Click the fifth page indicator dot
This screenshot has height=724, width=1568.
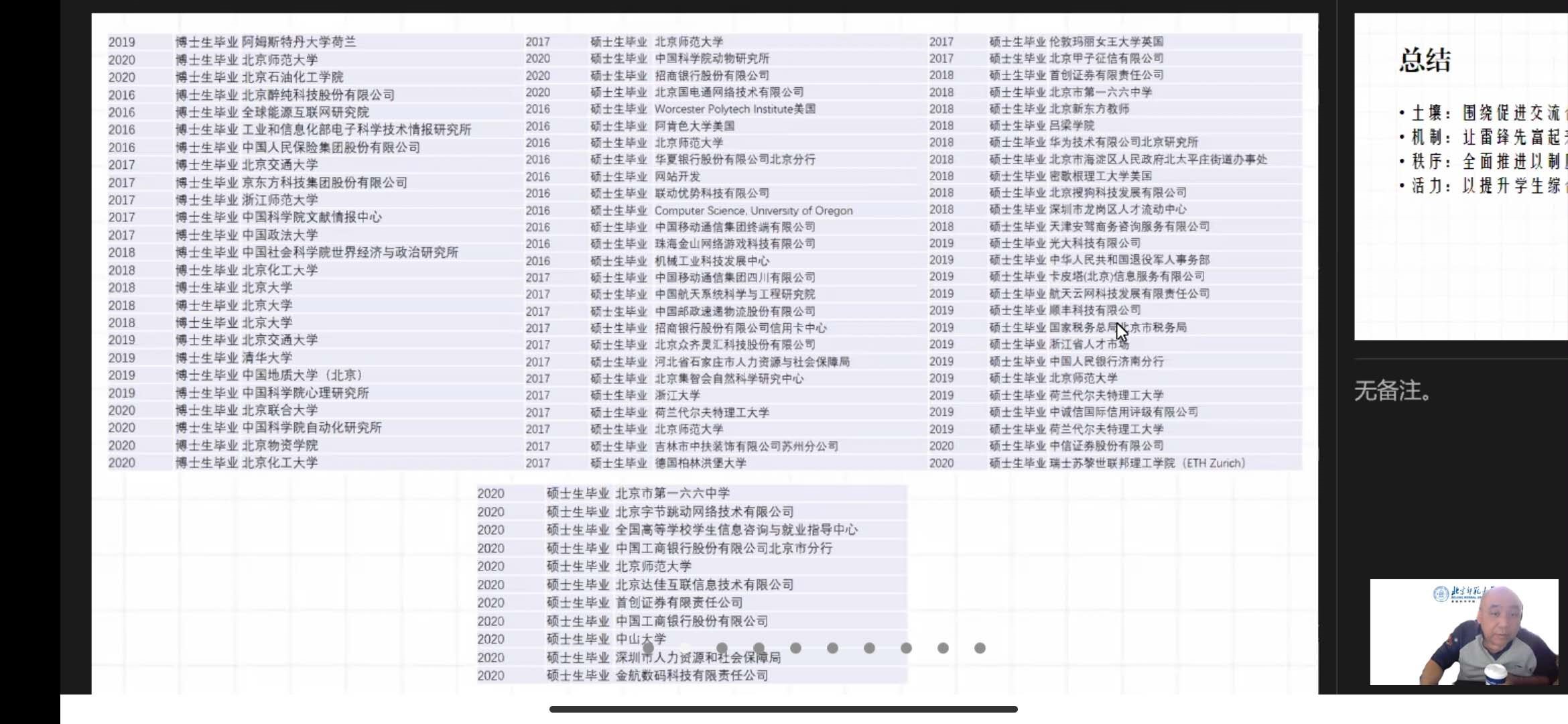pyautogui.click(x=795, y=648)
